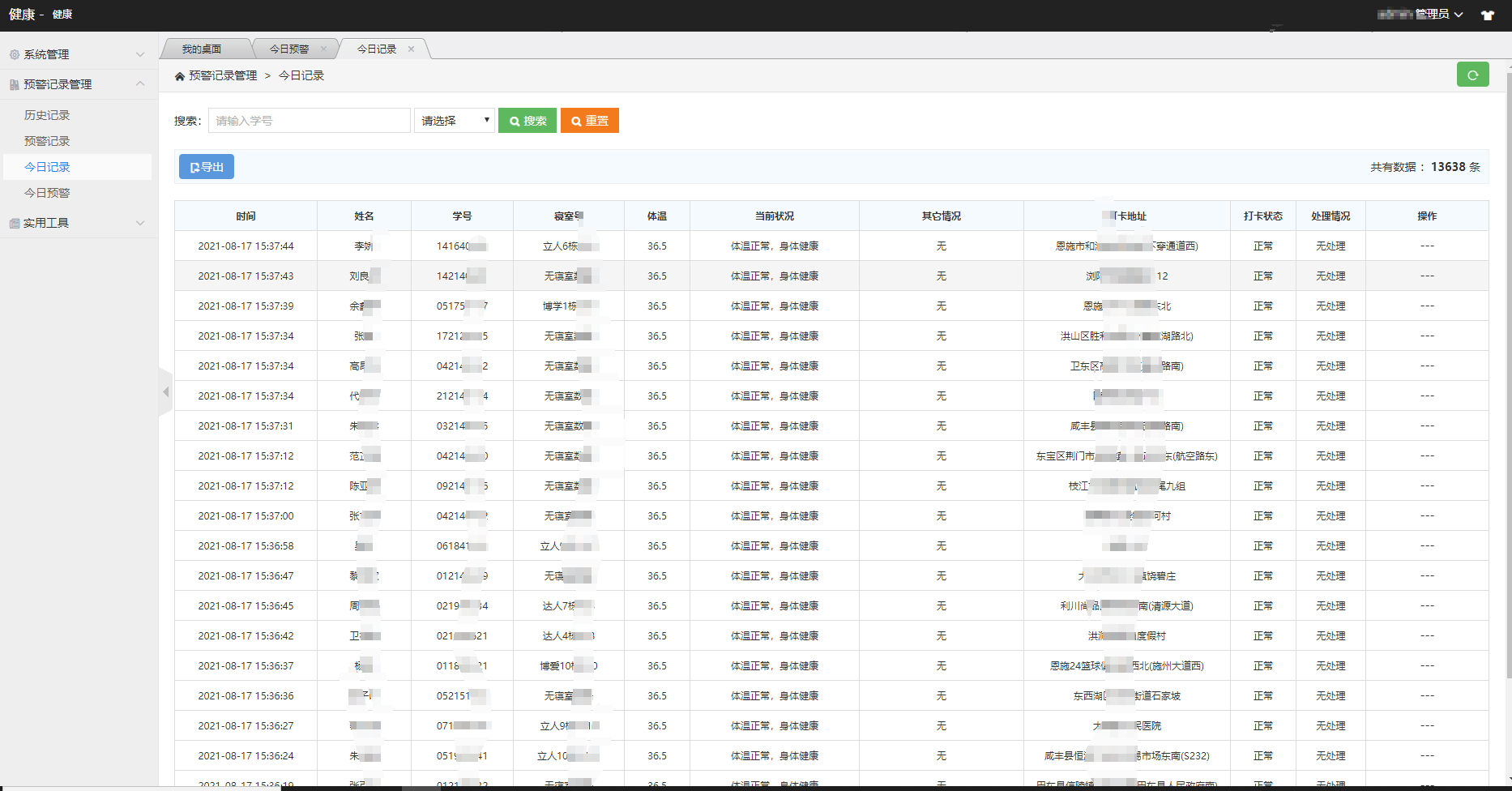Screen dimensions: 1512x791
Task: Click the blue 导出 button
Action: [x=207, y=167]
